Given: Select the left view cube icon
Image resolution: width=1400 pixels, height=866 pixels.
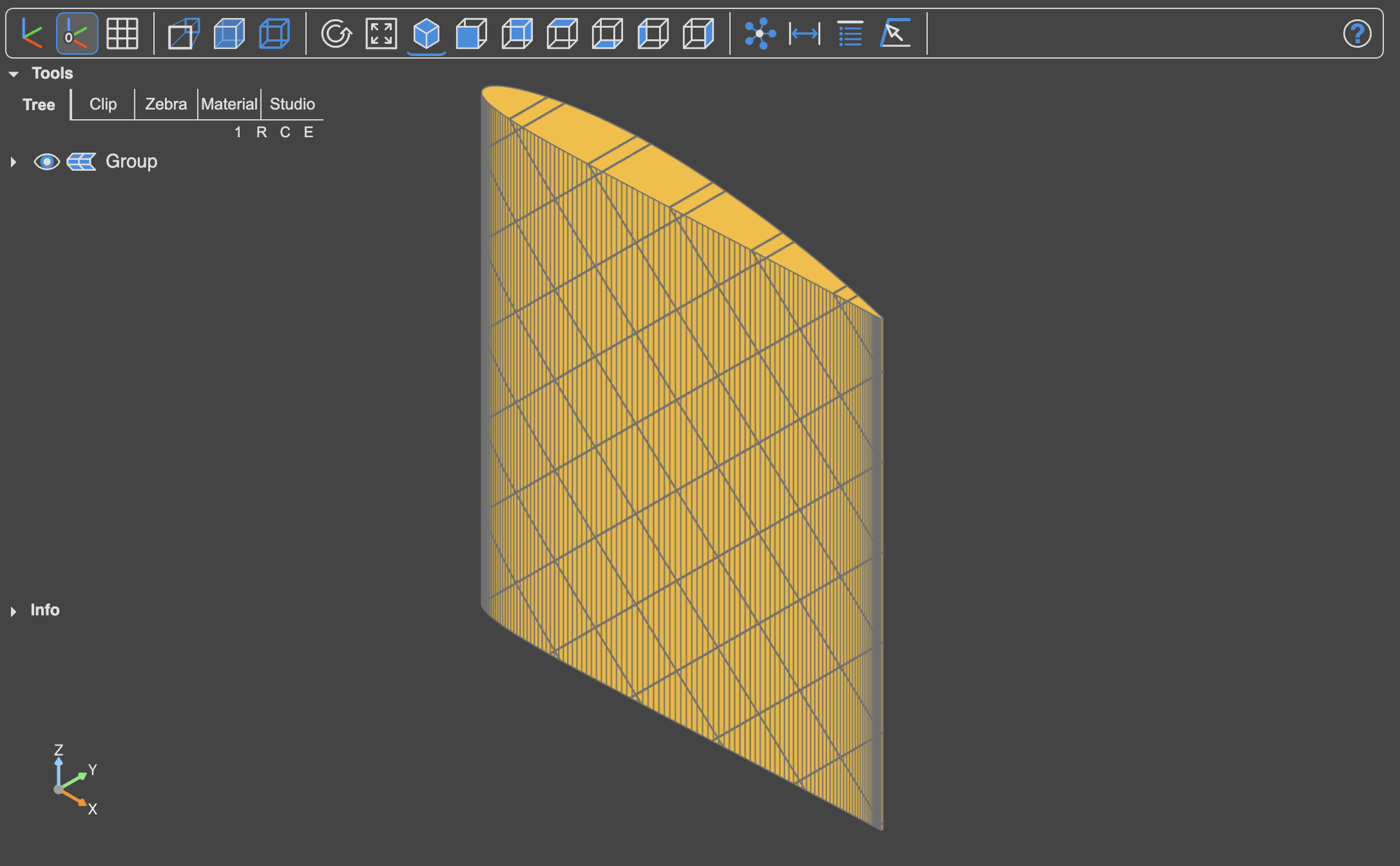Looking at the screenshot, I should [x=653, y=34].
